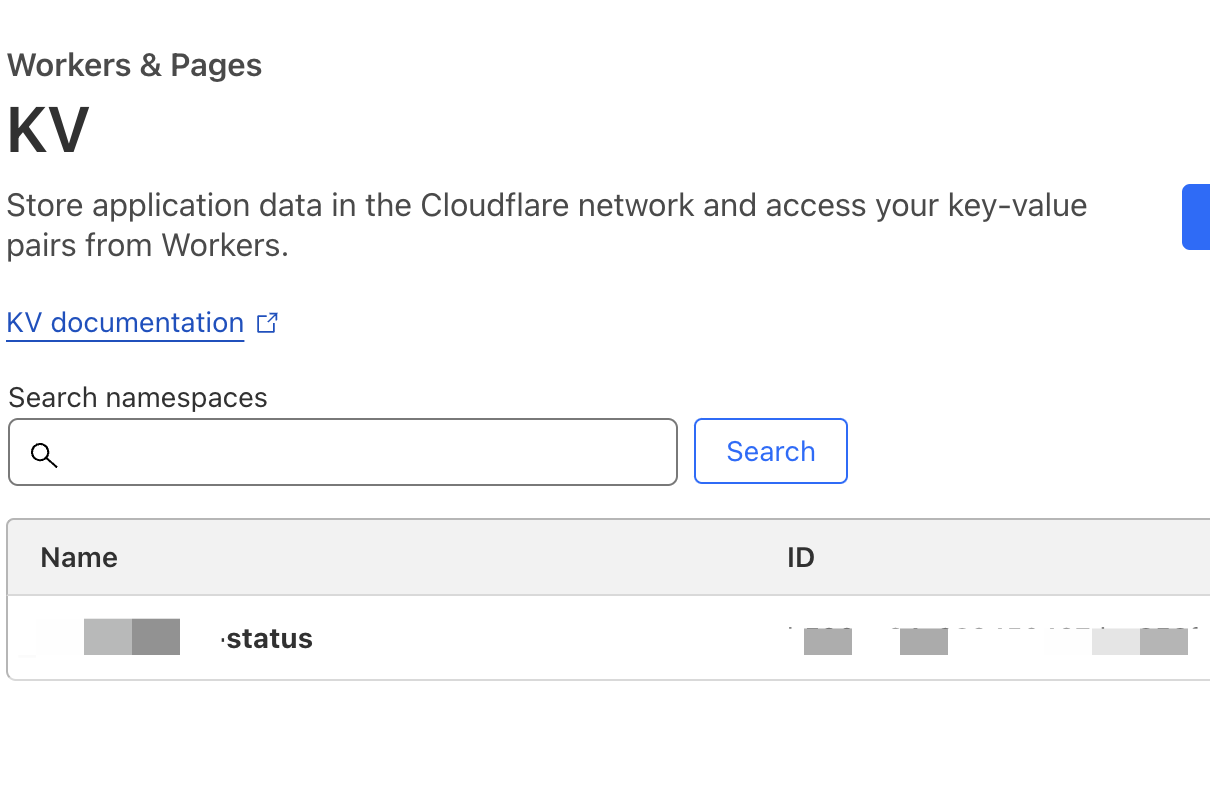Open the namespace ending in -status
The height and width of the screenshot is (792, 1210).
pyautogui.click(x=268, y=638)
